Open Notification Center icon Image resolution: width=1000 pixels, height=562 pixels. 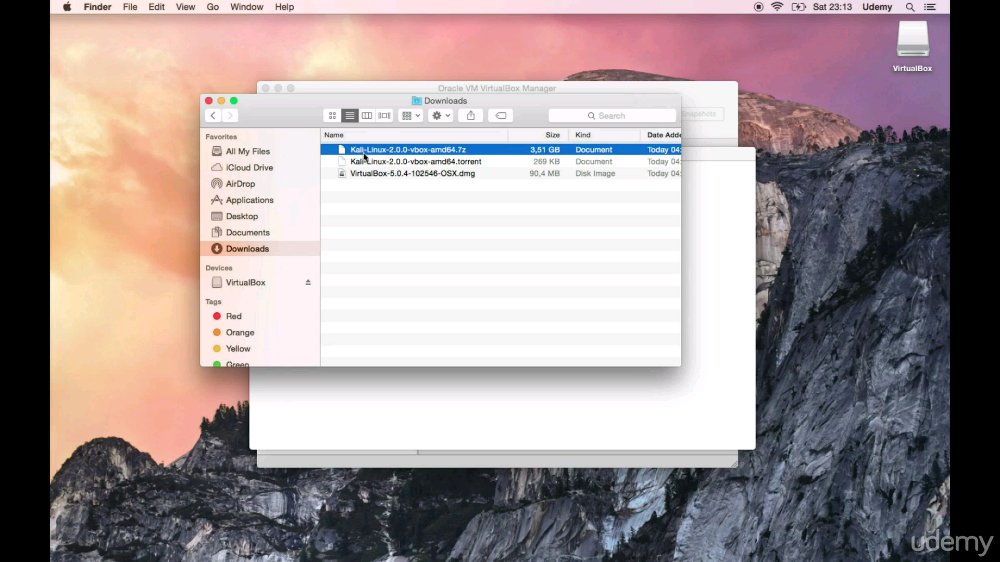tap(930, 7)
